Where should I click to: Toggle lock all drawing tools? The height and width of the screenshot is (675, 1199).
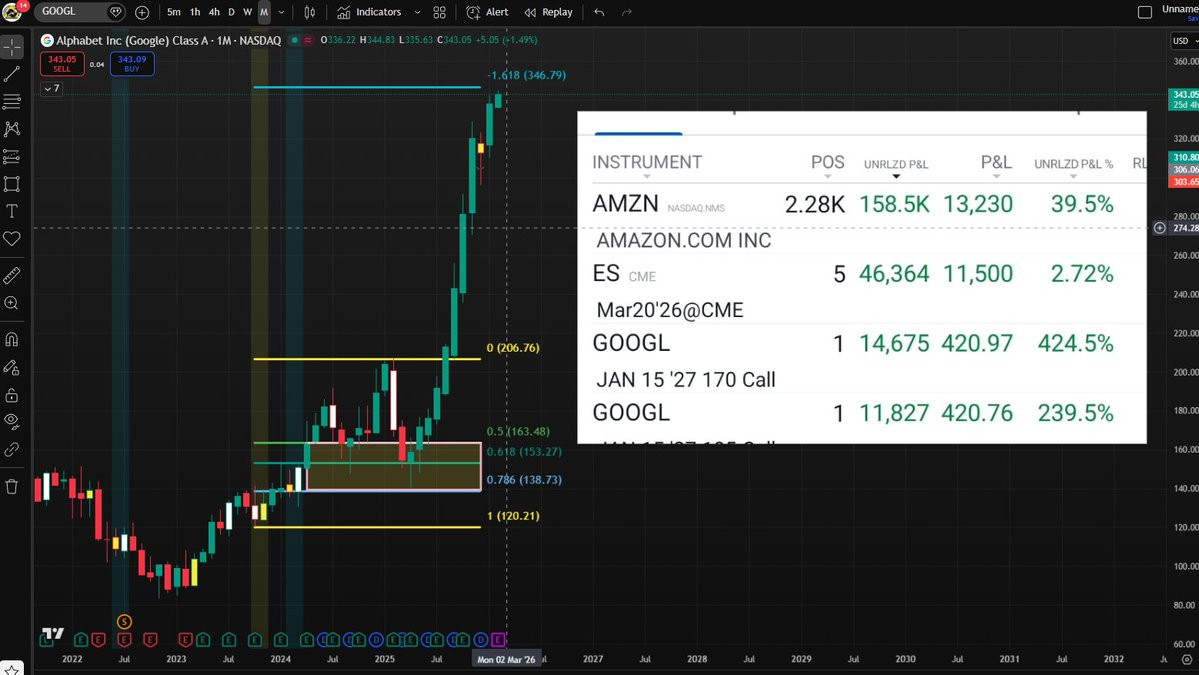pyautogui.click(x=12, y=395)
